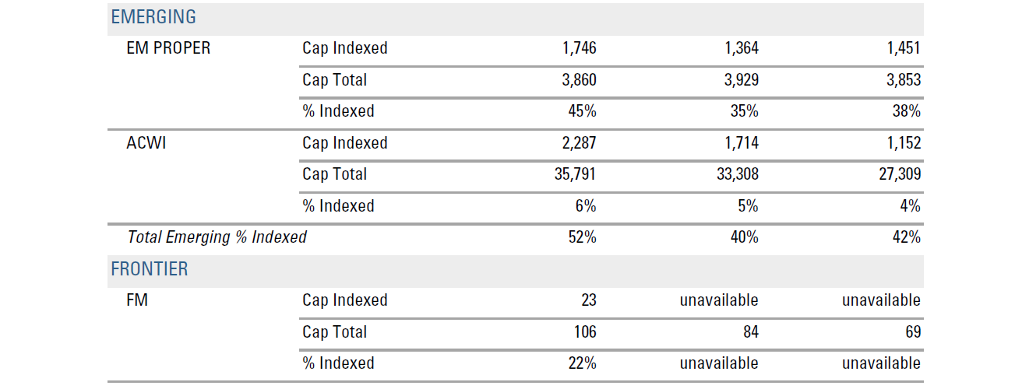Click the EMERGING section header
1022x389 pixels.
153,17
